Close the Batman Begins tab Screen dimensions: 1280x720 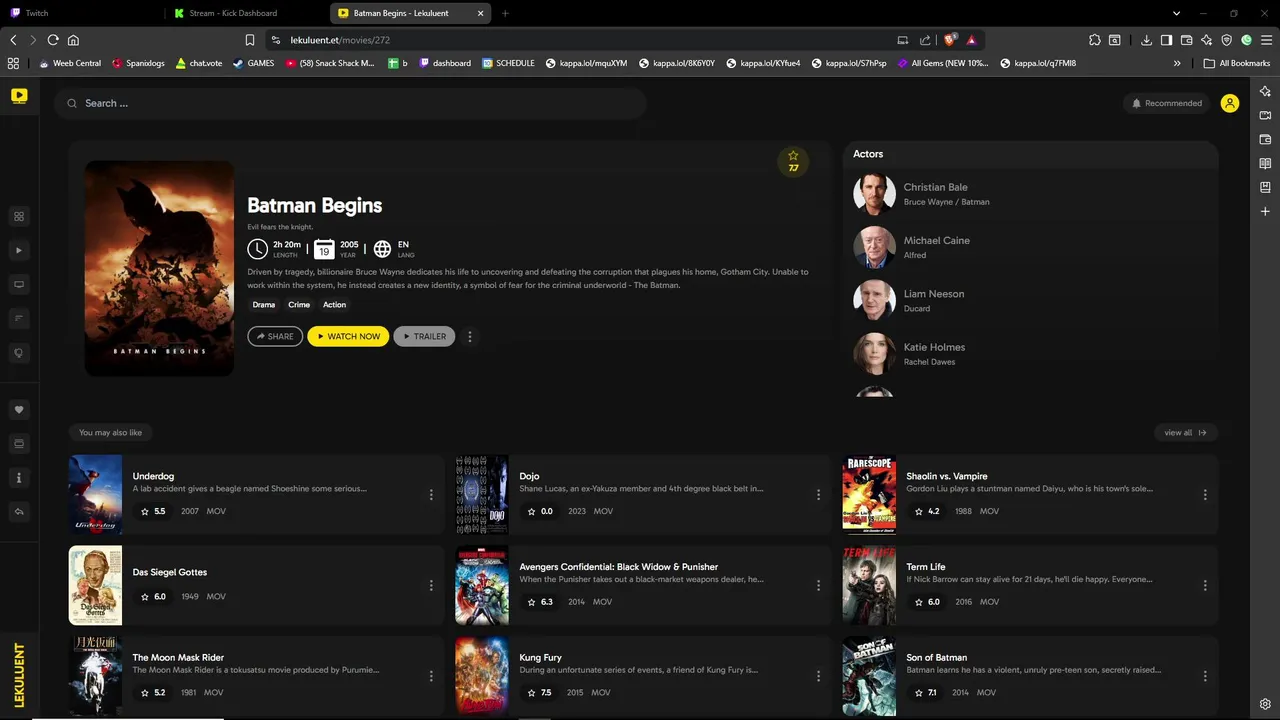coord(481,13)
